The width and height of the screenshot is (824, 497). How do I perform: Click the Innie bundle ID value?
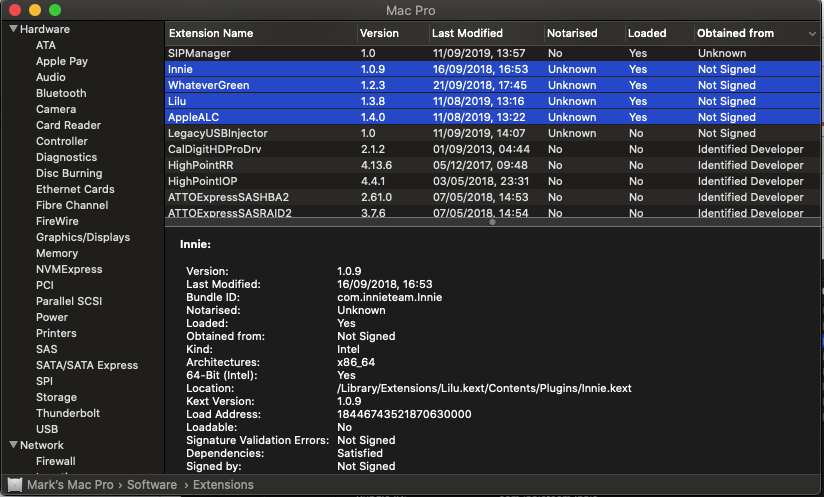coord(389,297)
